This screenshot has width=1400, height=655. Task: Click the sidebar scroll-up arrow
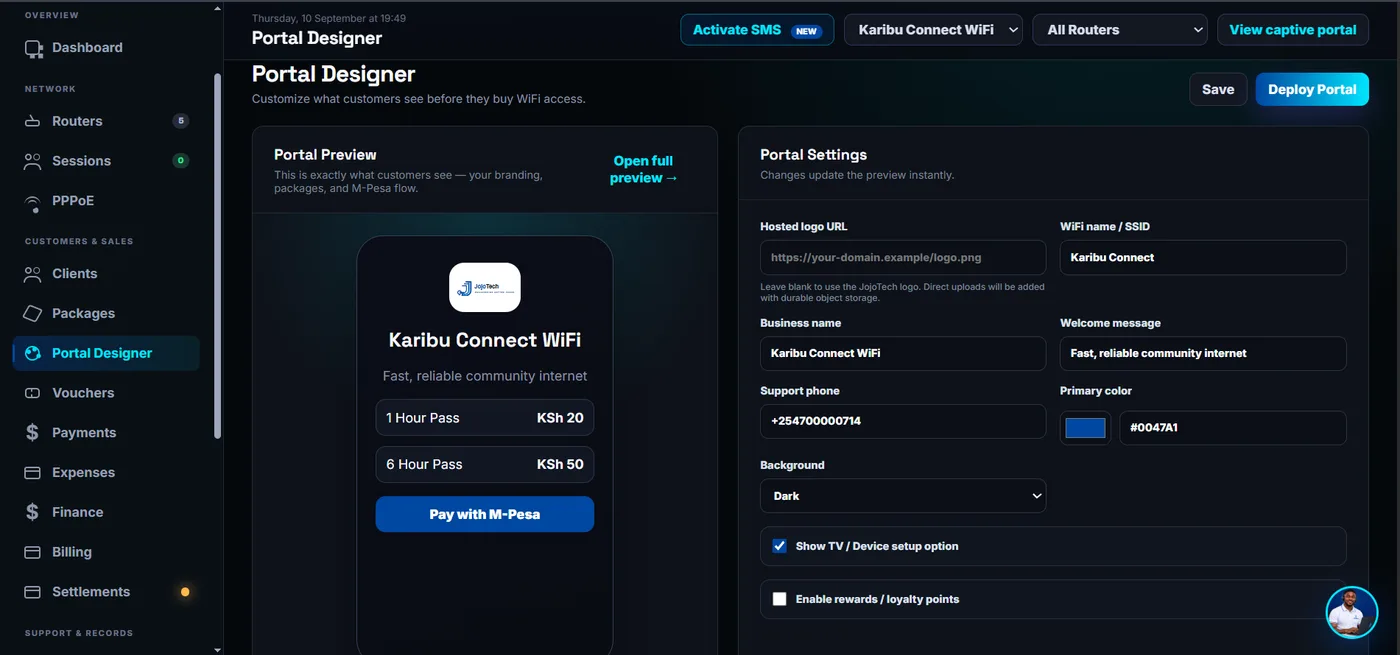tap(218, 8)
